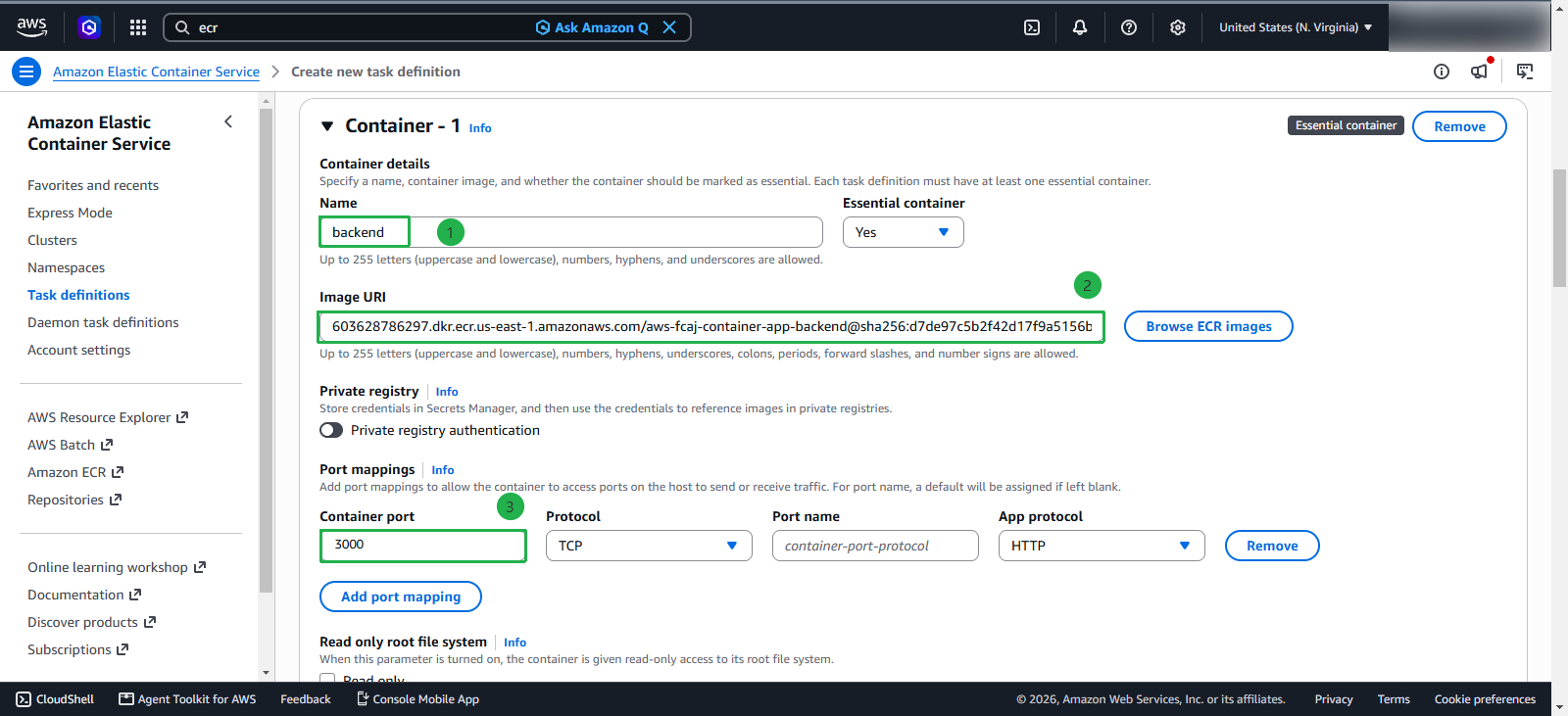
Task: Toggle the hamburger navigation menu
Action: click(x=26, y=72)
